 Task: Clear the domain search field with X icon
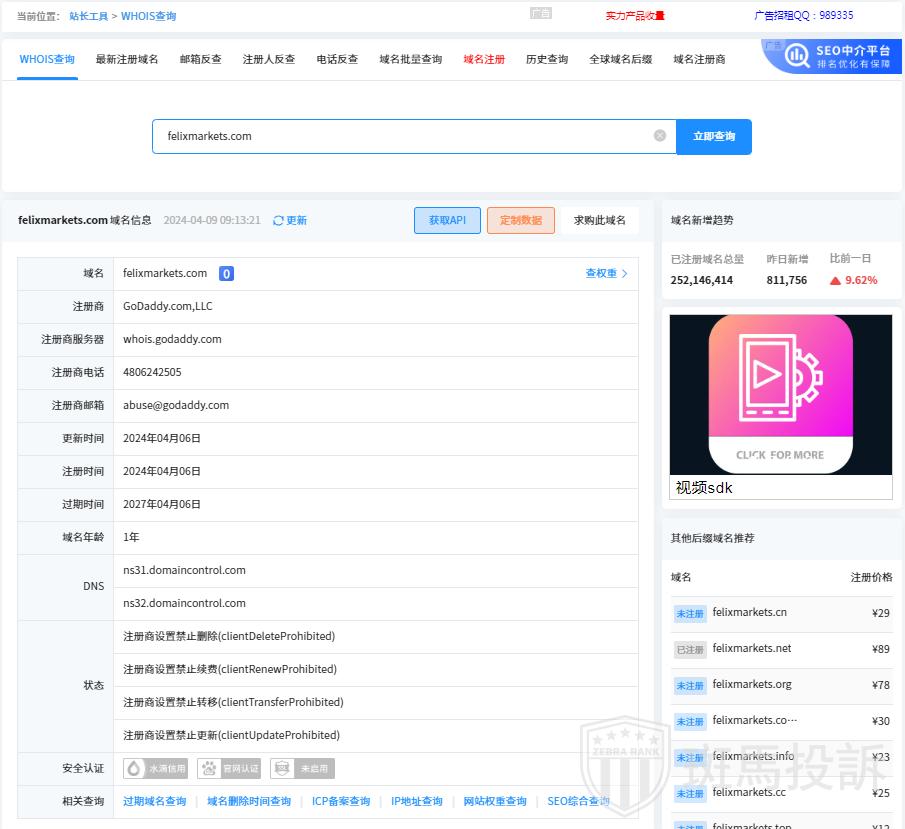click(x=660, y=136)
